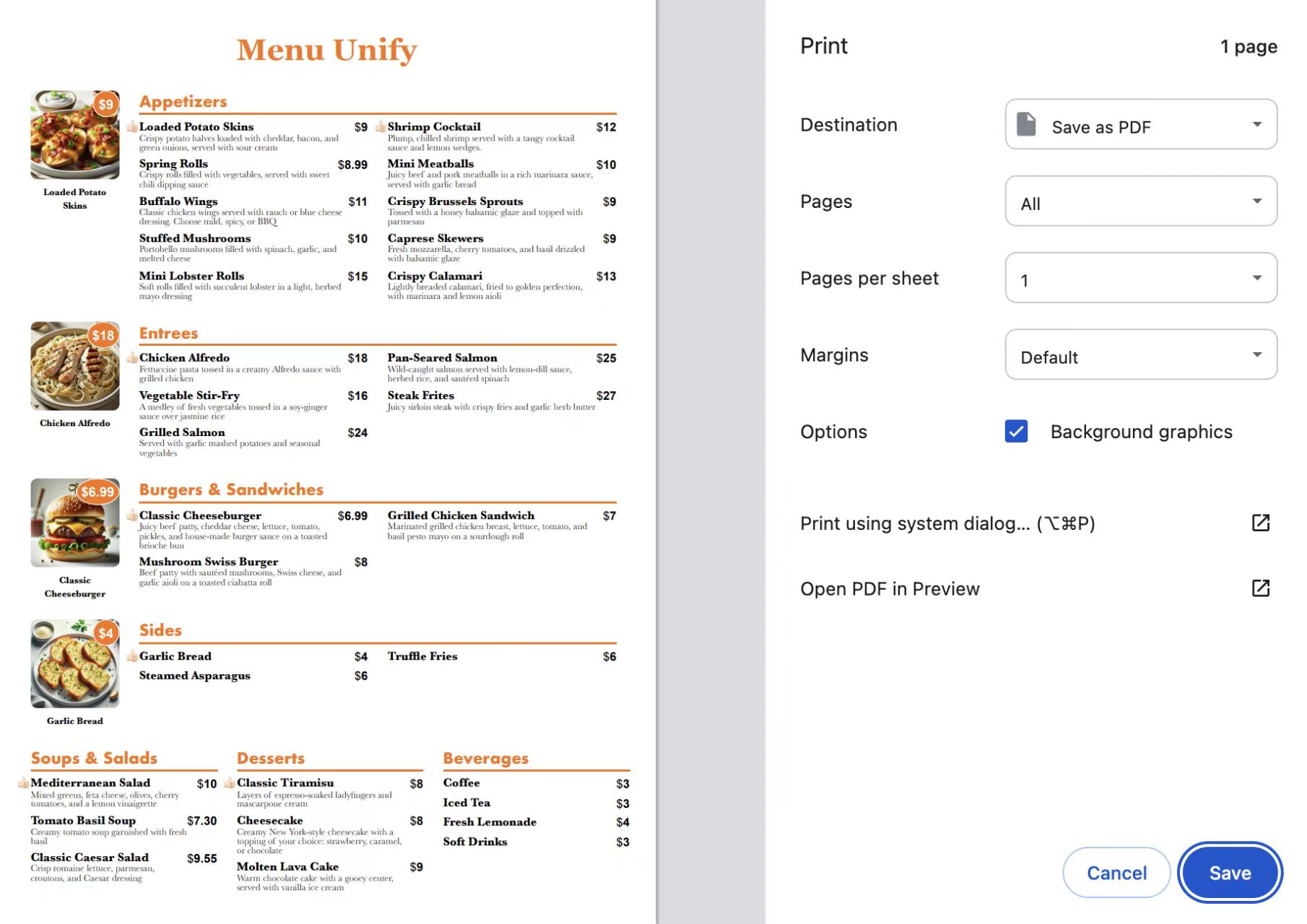Click the PDF file icon in Destination
The height and width of the screenshot is (924, 1307).
coord(1026,125)
